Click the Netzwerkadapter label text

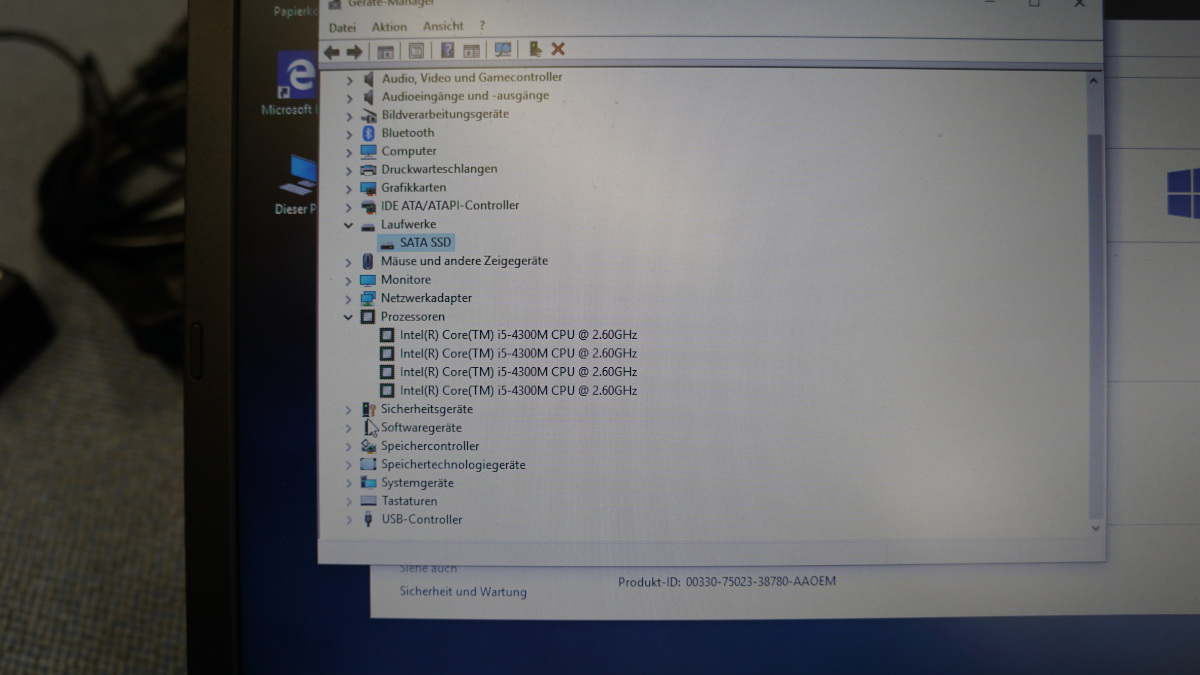point(426,298)
